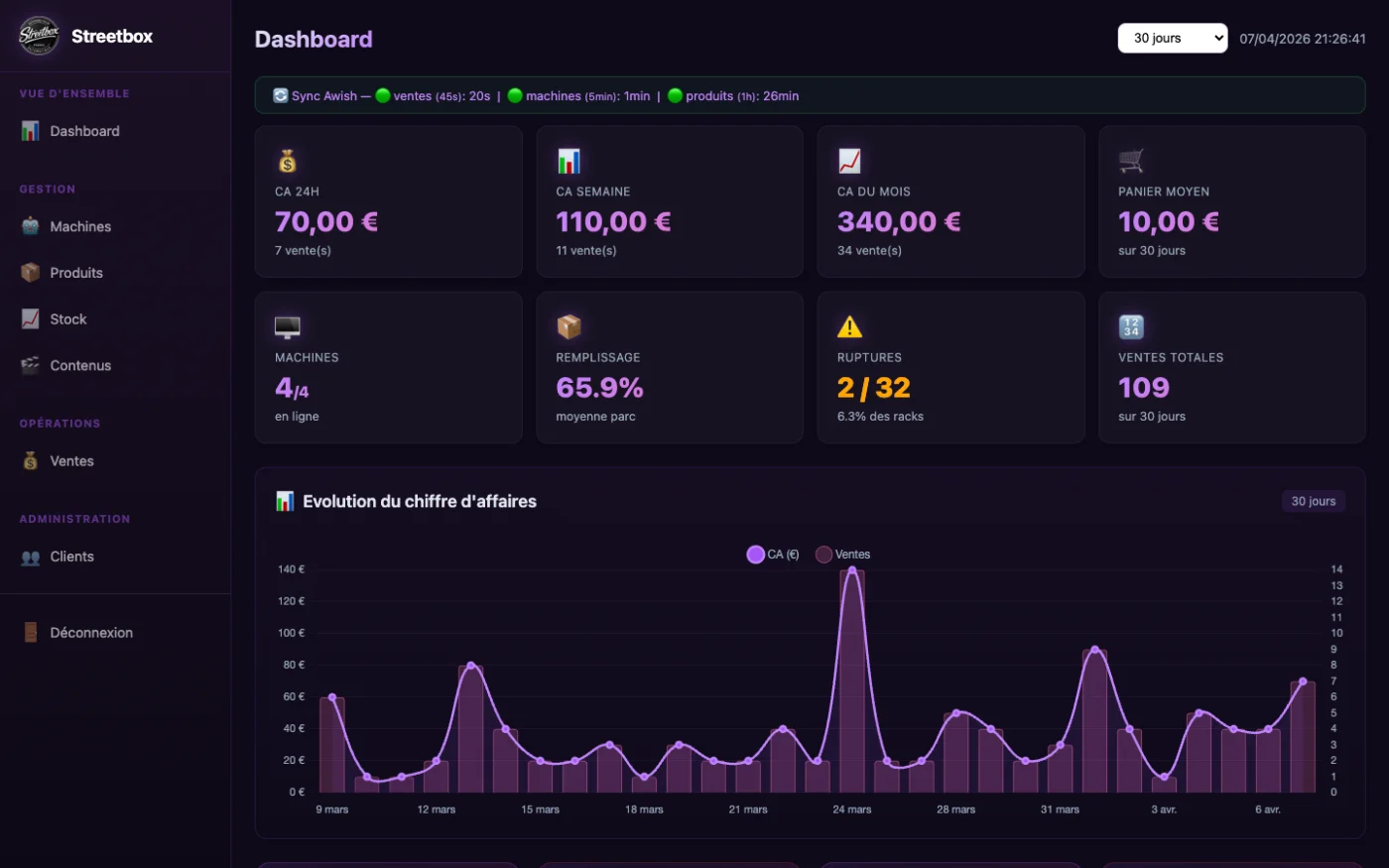Click the 70,00 € CA 24H value
The image size is (1389, 868).
click(x=326, y=221)
